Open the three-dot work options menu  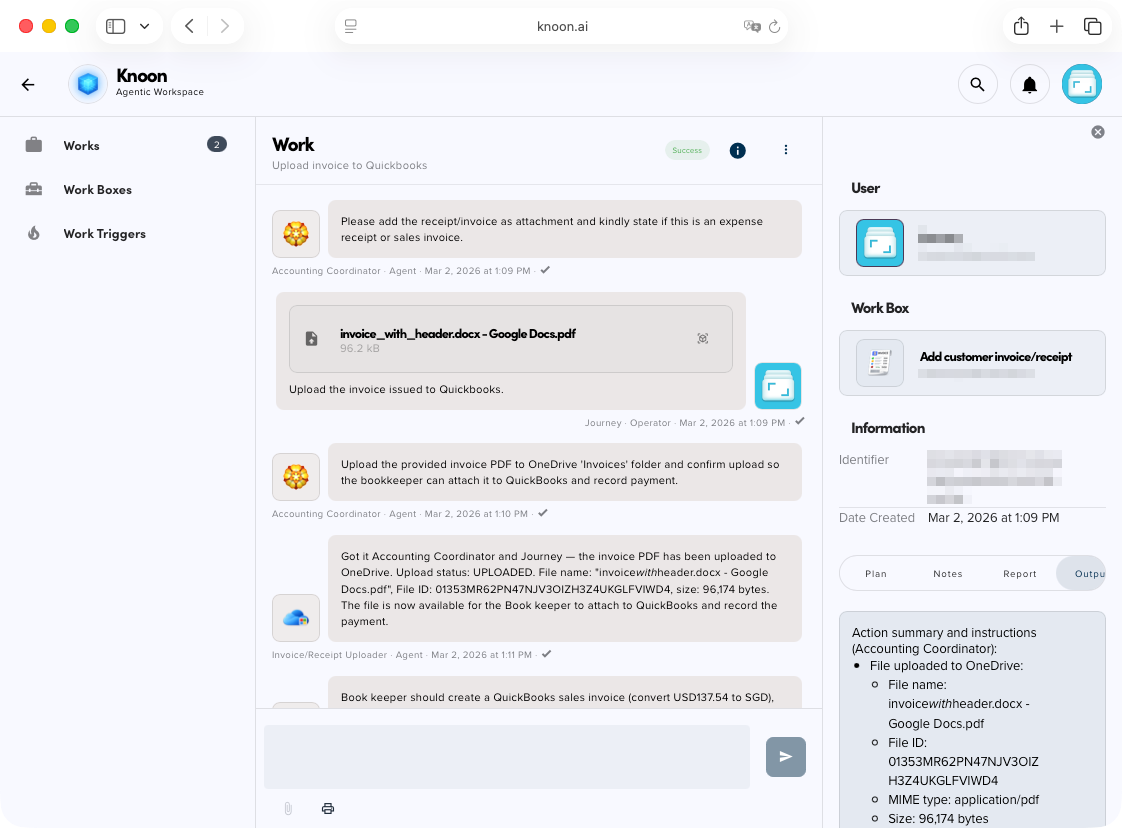tap(786, 150)
